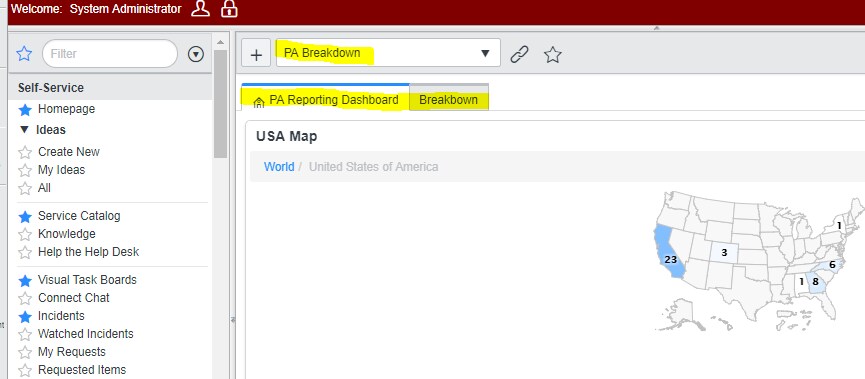Select Georgia showing 8 on map
865x379 pixels.
[x=815, y=281]
